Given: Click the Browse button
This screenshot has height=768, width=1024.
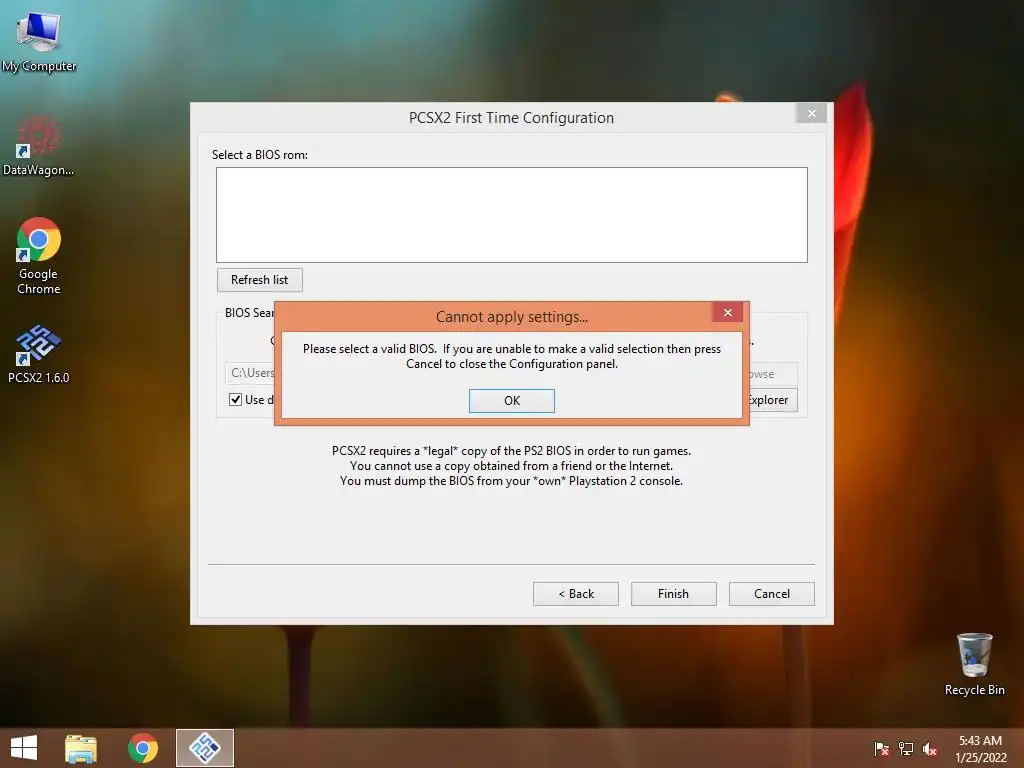Looking at the screenshot, I should point(773,374).
